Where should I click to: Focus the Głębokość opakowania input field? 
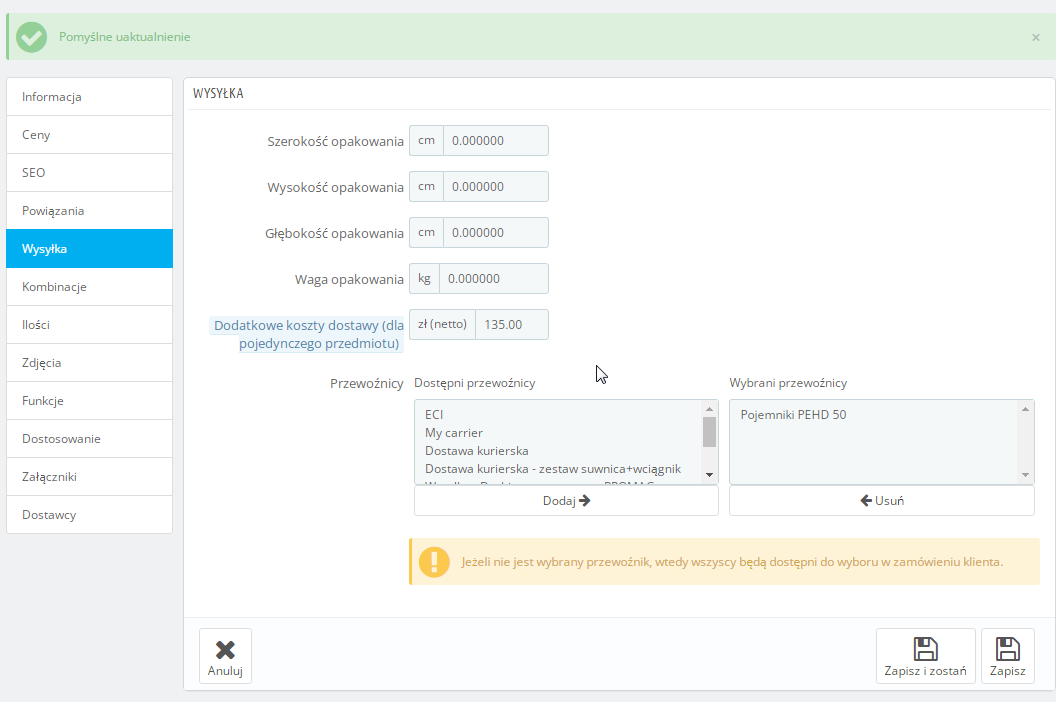pos(496,232)
